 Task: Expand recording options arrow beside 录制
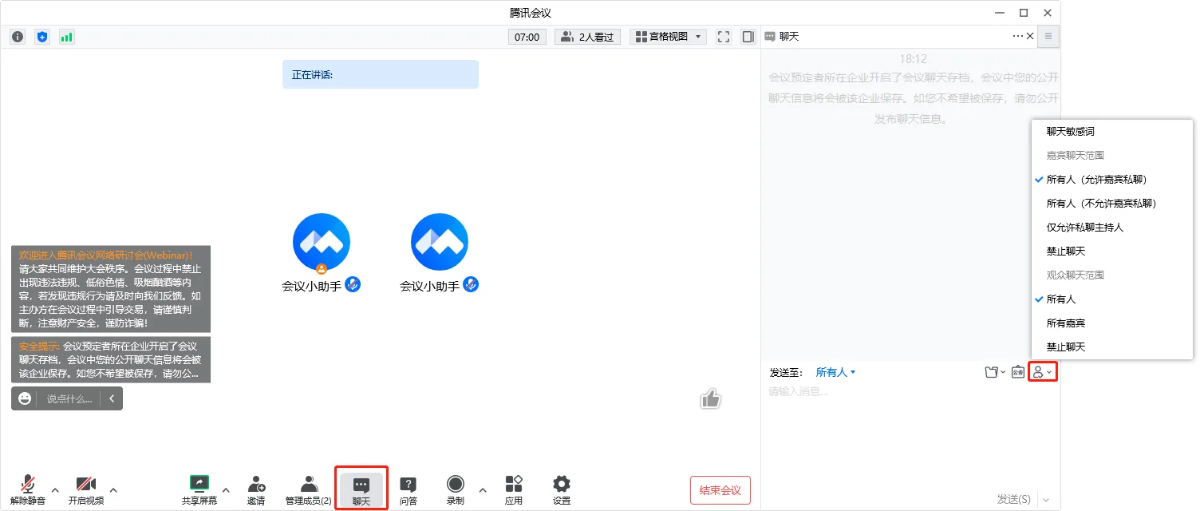[x=483, y=490]
